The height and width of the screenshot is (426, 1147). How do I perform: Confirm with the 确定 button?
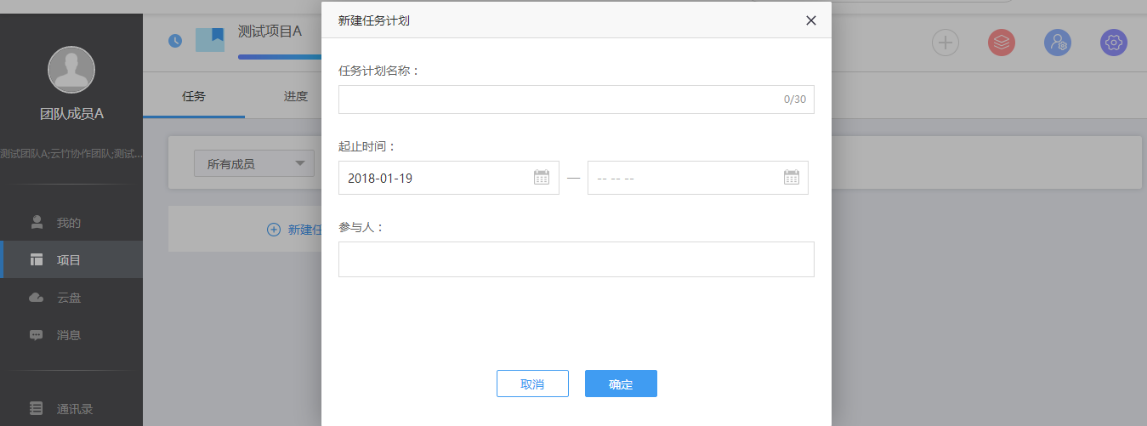[x=620, y=384]
